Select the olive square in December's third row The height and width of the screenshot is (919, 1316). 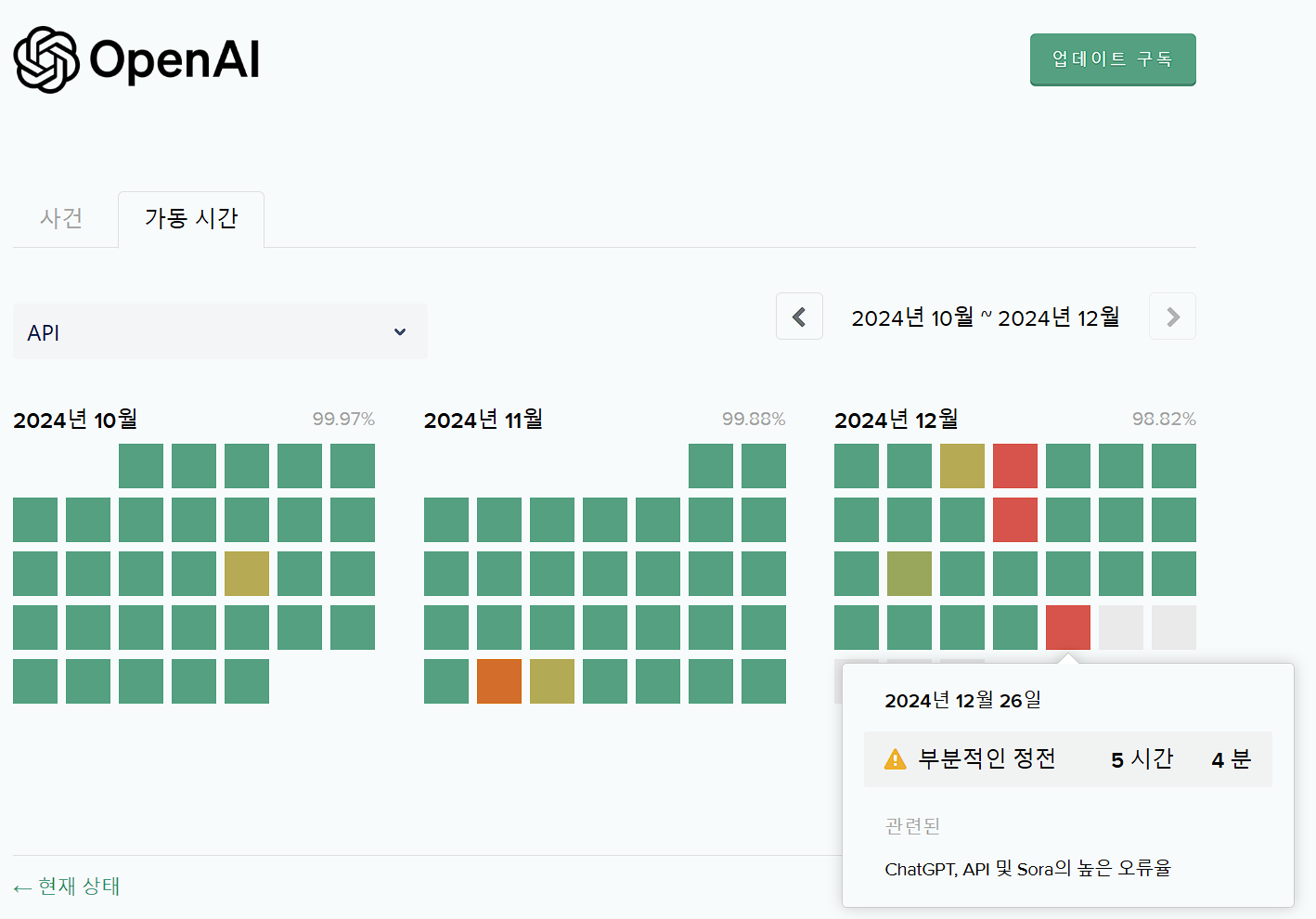[910, 574]
